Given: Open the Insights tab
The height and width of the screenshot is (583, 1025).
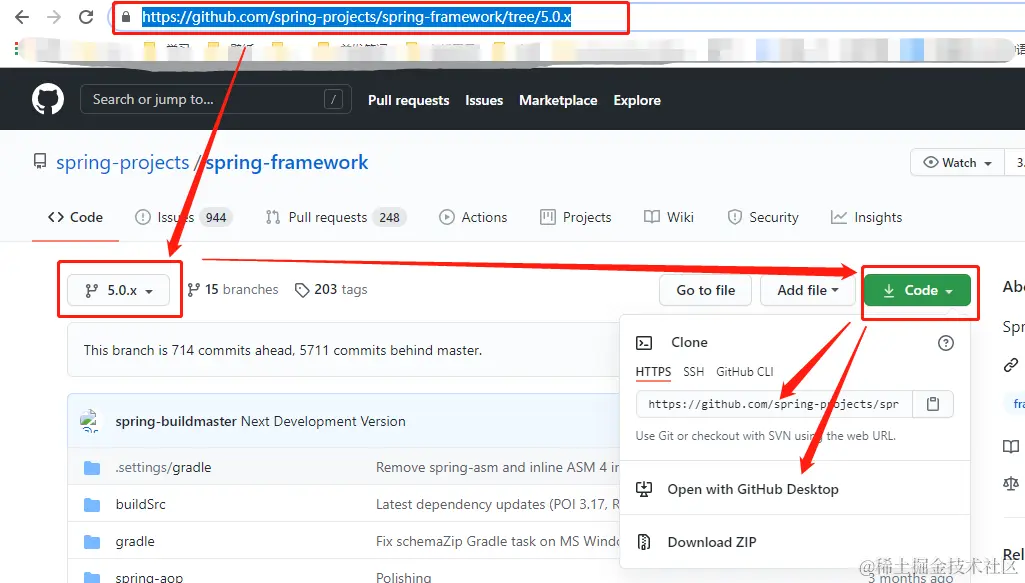Looking at the screenshot, I should [866, 217].
